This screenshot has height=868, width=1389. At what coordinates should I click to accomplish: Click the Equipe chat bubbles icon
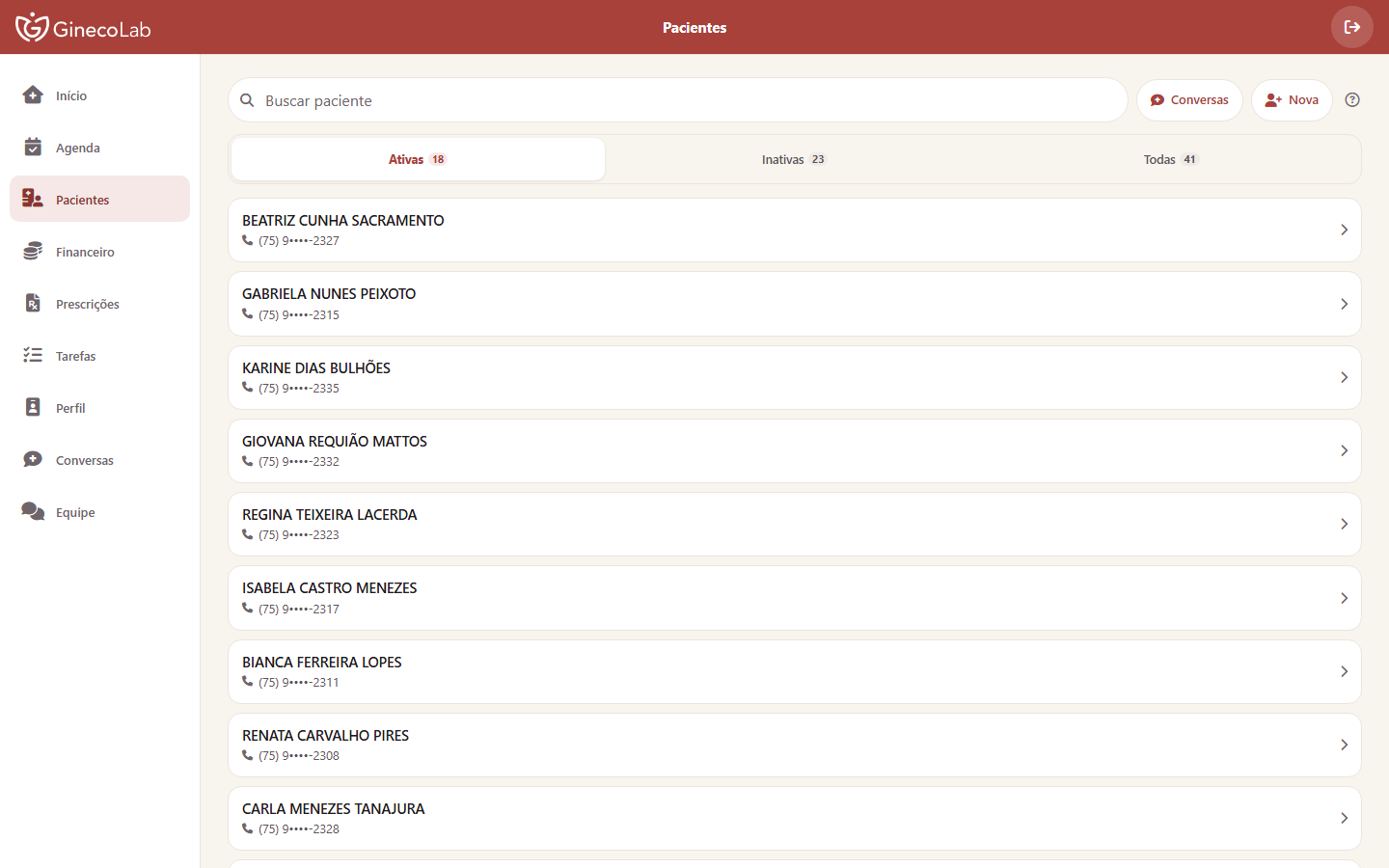(x=33, y=511)
